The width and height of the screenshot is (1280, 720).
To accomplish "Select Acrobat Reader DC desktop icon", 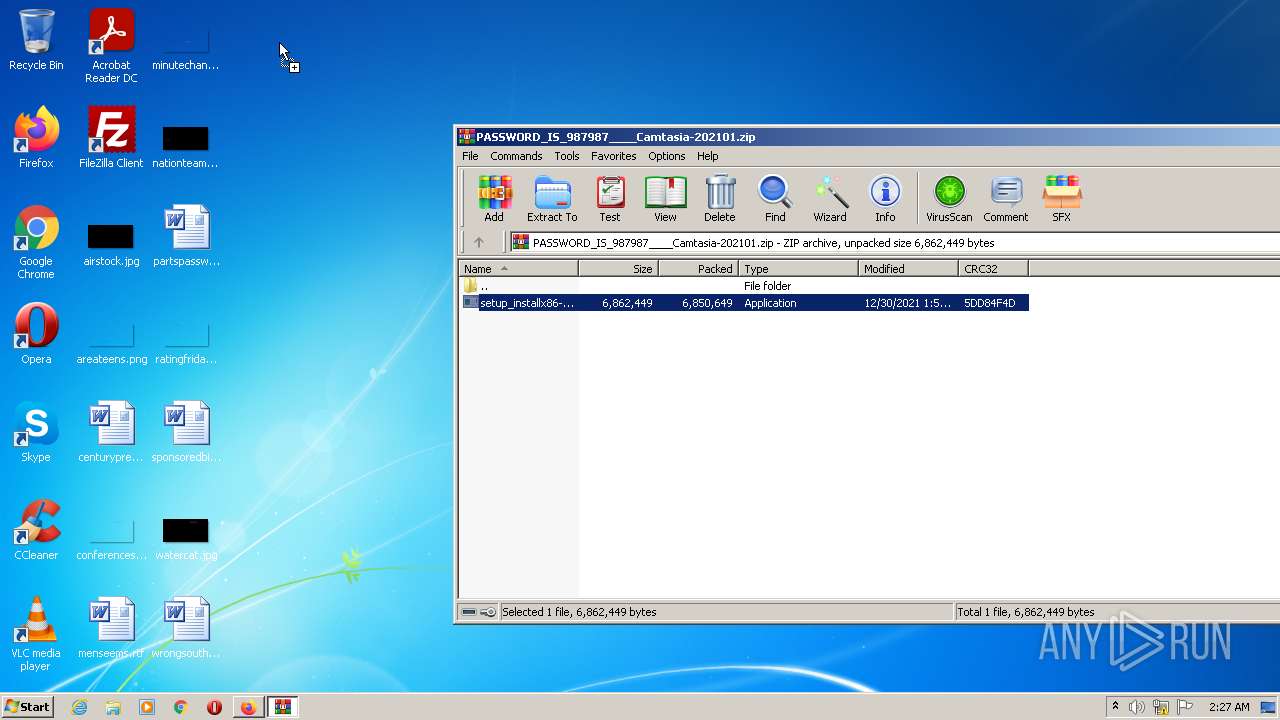I will 111,46.
